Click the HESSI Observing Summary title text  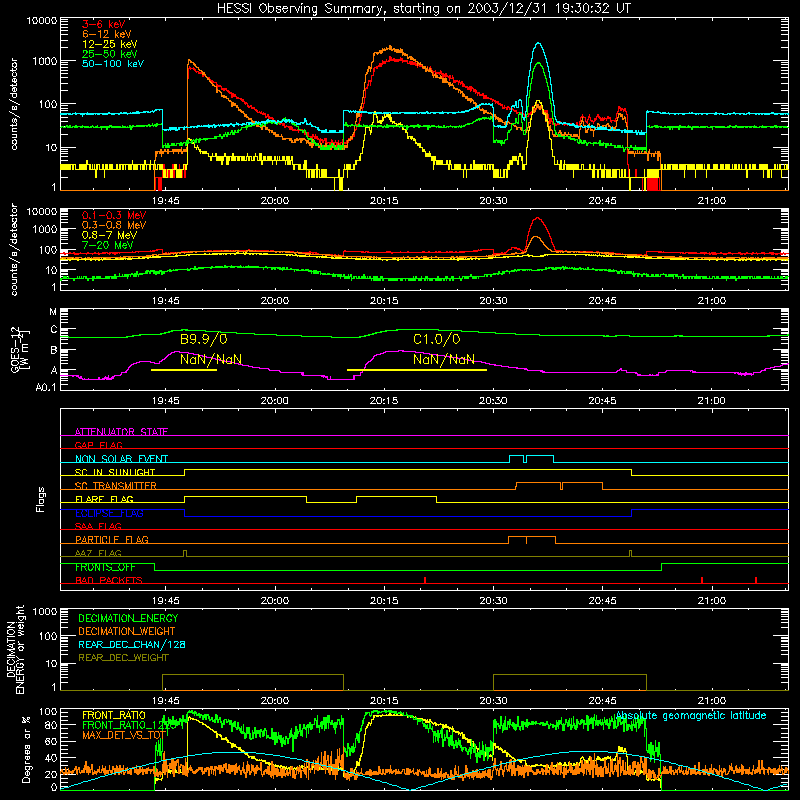pos(423,9)
